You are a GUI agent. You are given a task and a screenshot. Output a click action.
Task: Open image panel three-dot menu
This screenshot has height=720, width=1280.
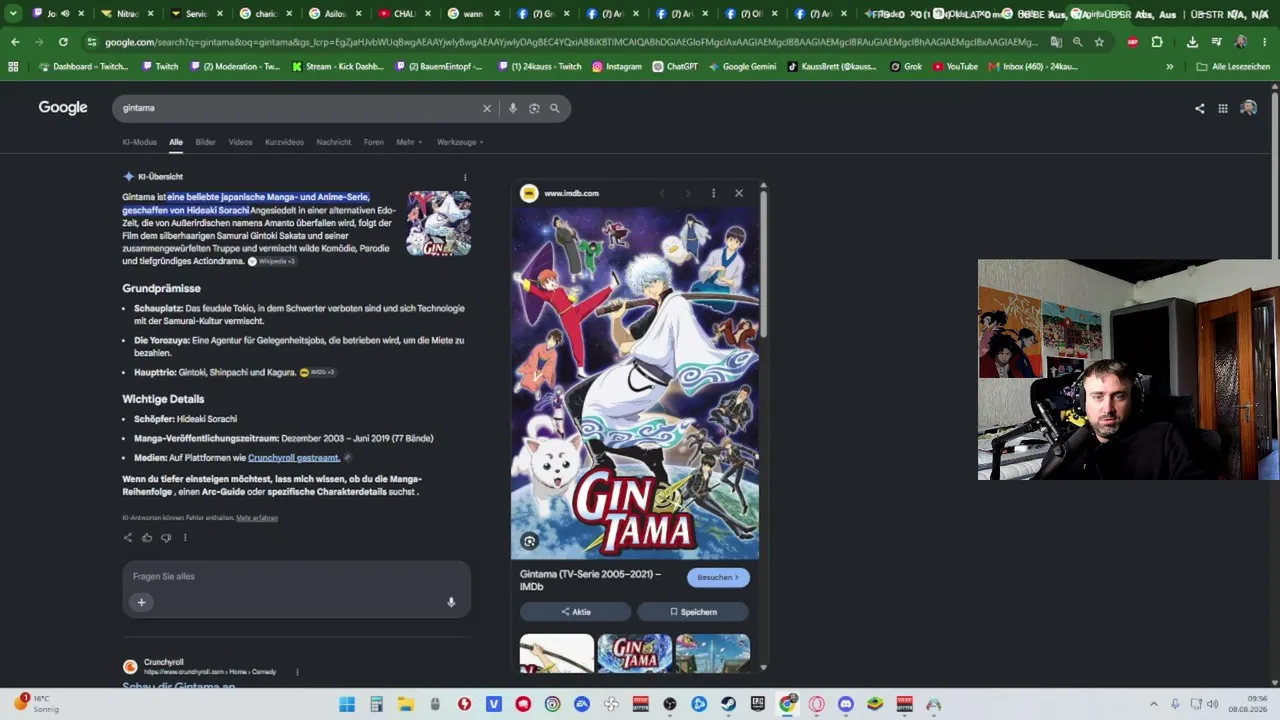coord(713,193)
